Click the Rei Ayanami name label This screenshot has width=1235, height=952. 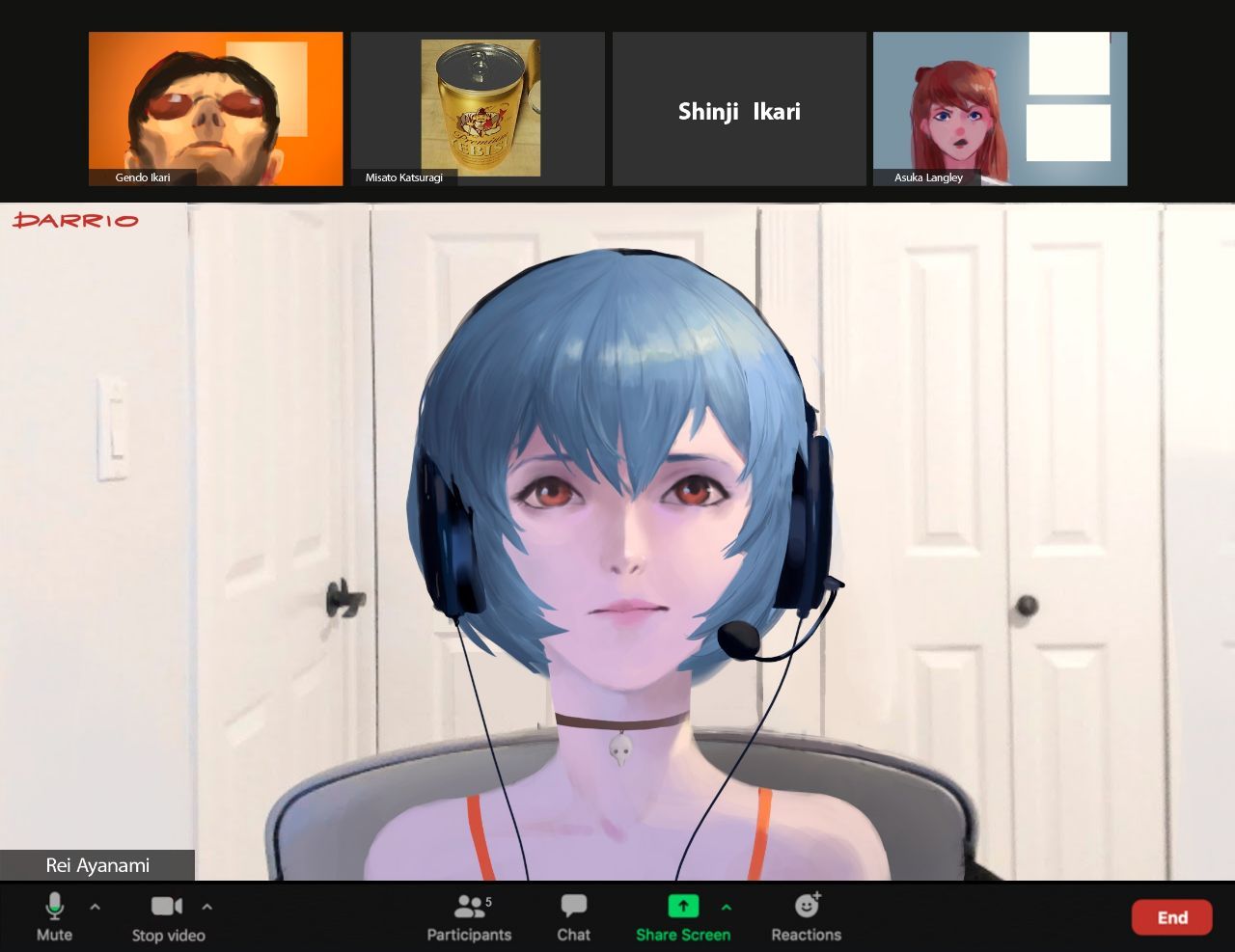click(97, 865)
